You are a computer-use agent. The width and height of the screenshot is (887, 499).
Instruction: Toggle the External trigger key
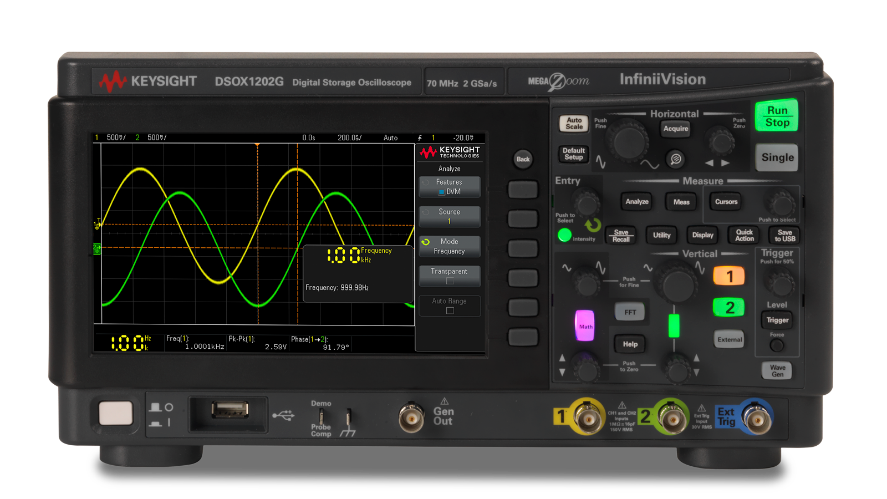[729, 339]
